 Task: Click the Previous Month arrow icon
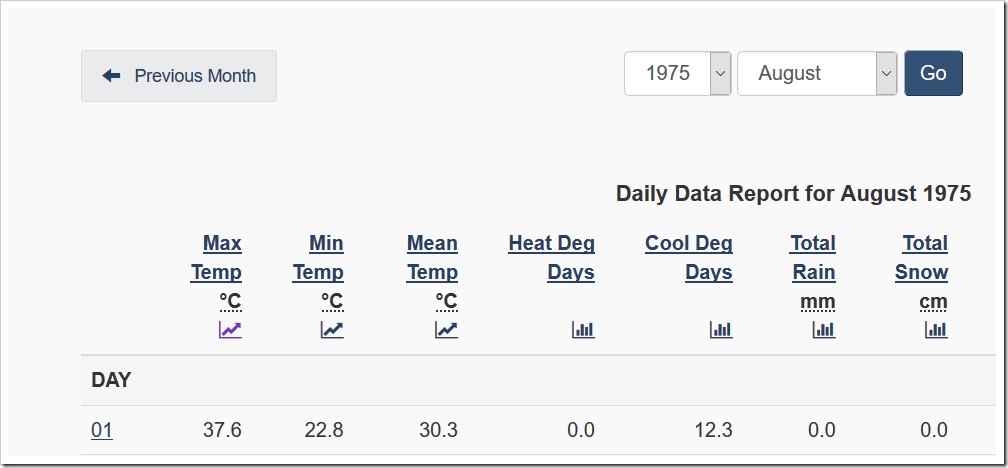coord(111,76)
